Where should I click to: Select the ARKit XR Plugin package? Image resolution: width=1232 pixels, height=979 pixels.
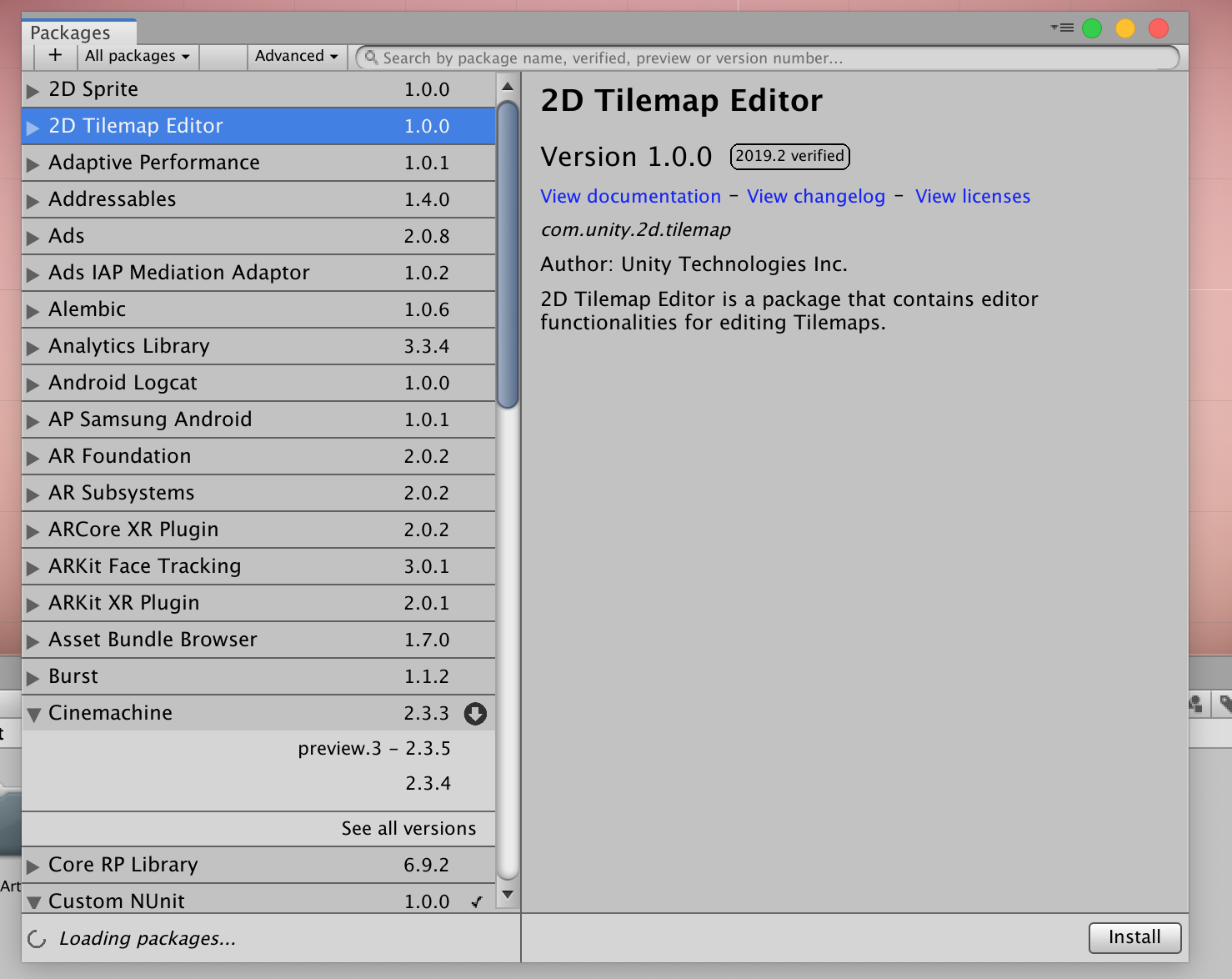[258, 603]
